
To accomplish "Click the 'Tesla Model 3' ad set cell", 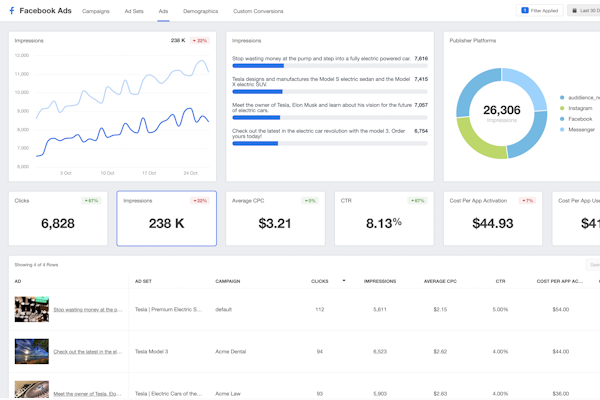I will click(x=152, y=351).
